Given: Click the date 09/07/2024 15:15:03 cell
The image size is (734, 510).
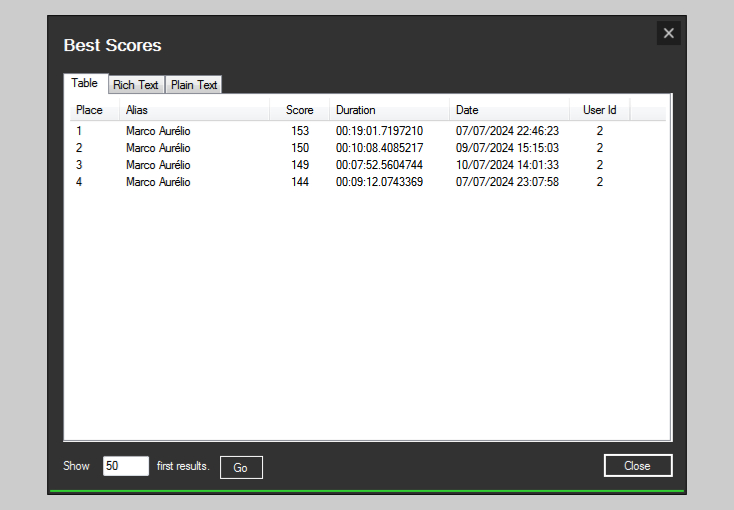Looking at the screenshot, I should coord(507,148).
